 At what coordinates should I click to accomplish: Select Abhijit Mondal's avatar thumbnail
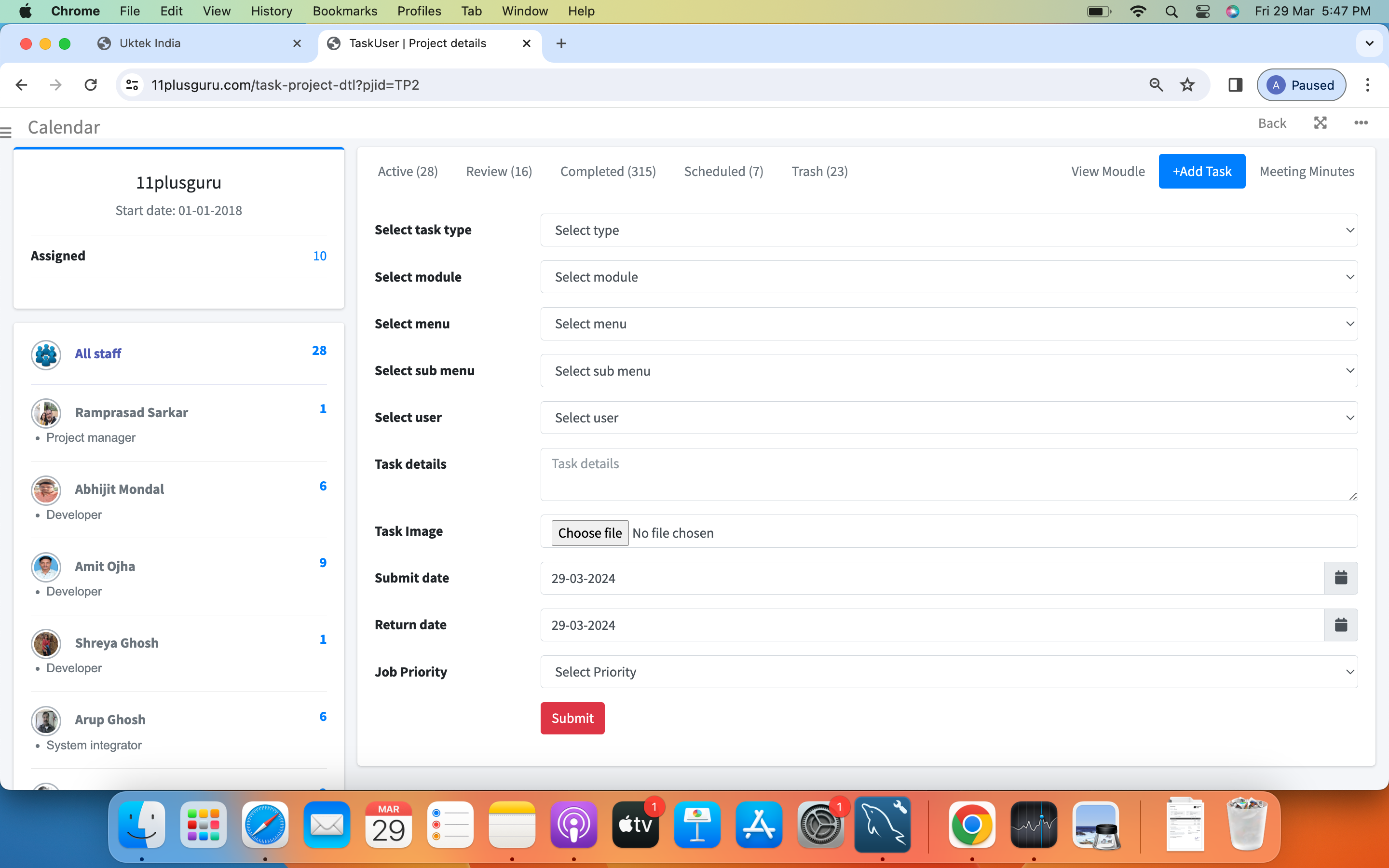[46, 489]
